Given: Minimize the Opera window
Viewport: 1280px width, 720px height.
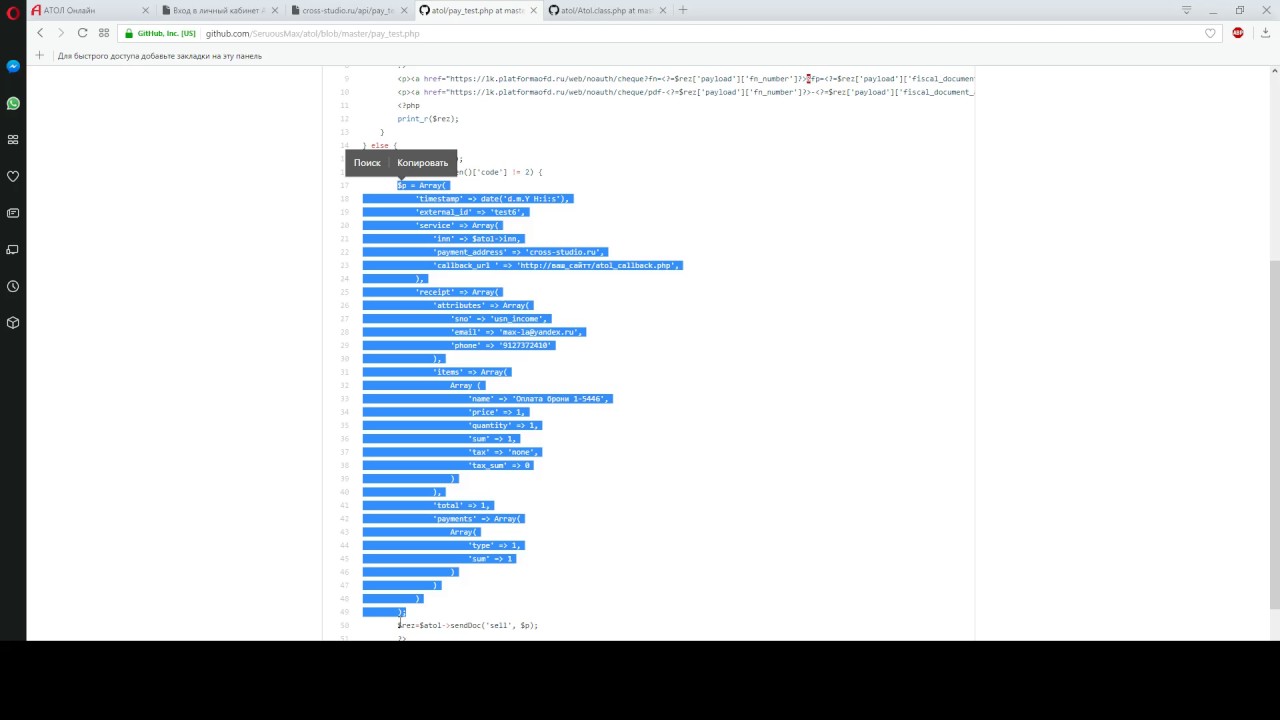Looking at the screenshot, I should coord(1213,10).
